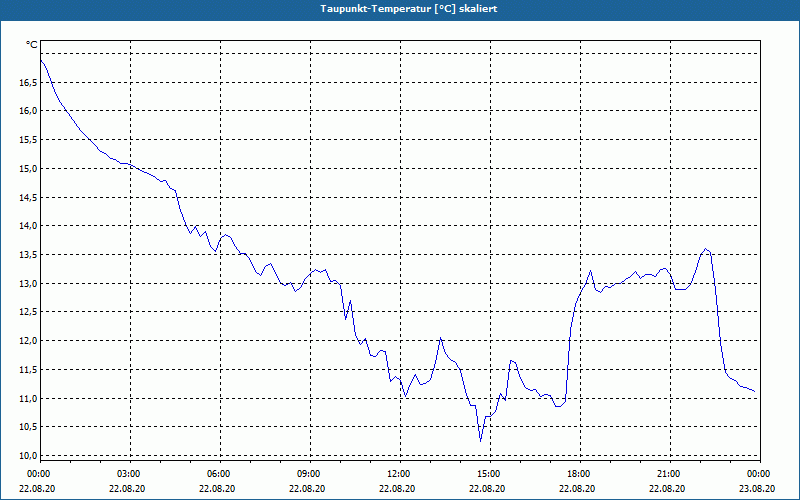Click the 16,0 y-axis value
Viewport: 800px width, 500px height.
[29, 111]
